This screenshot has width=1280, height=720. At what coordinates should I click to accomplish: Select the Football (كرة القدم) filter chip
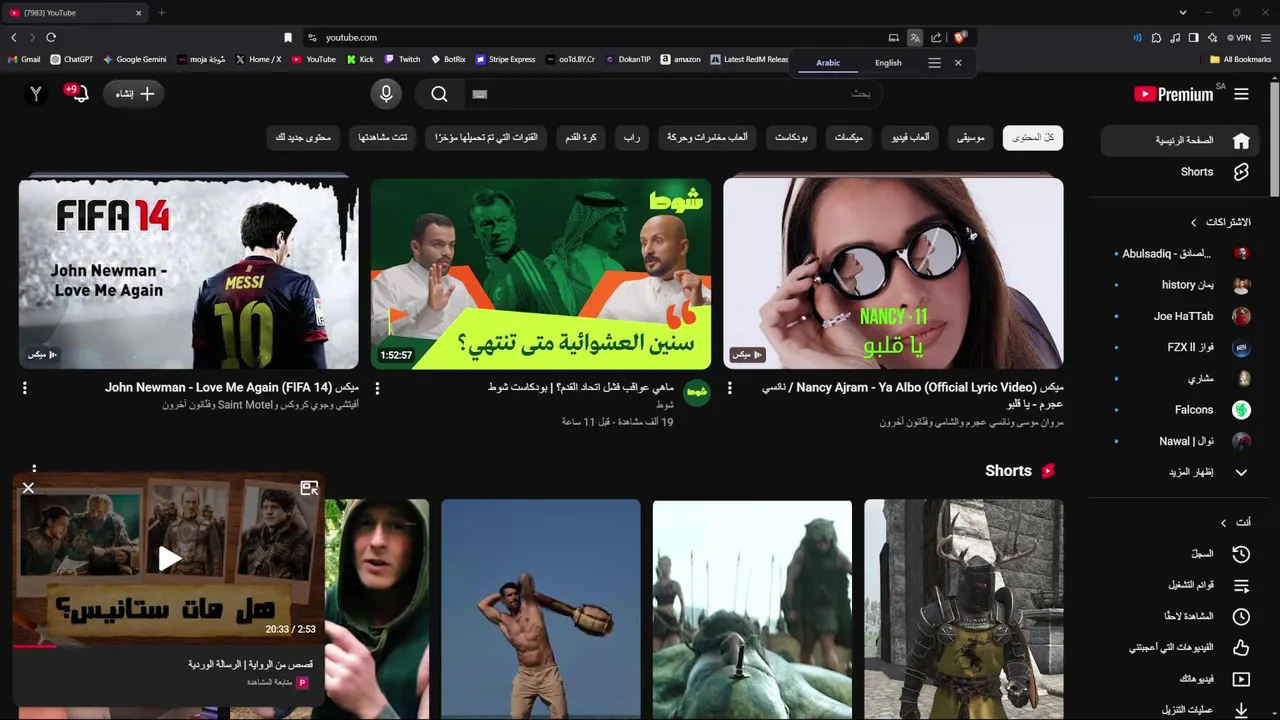tap(581, 138)
